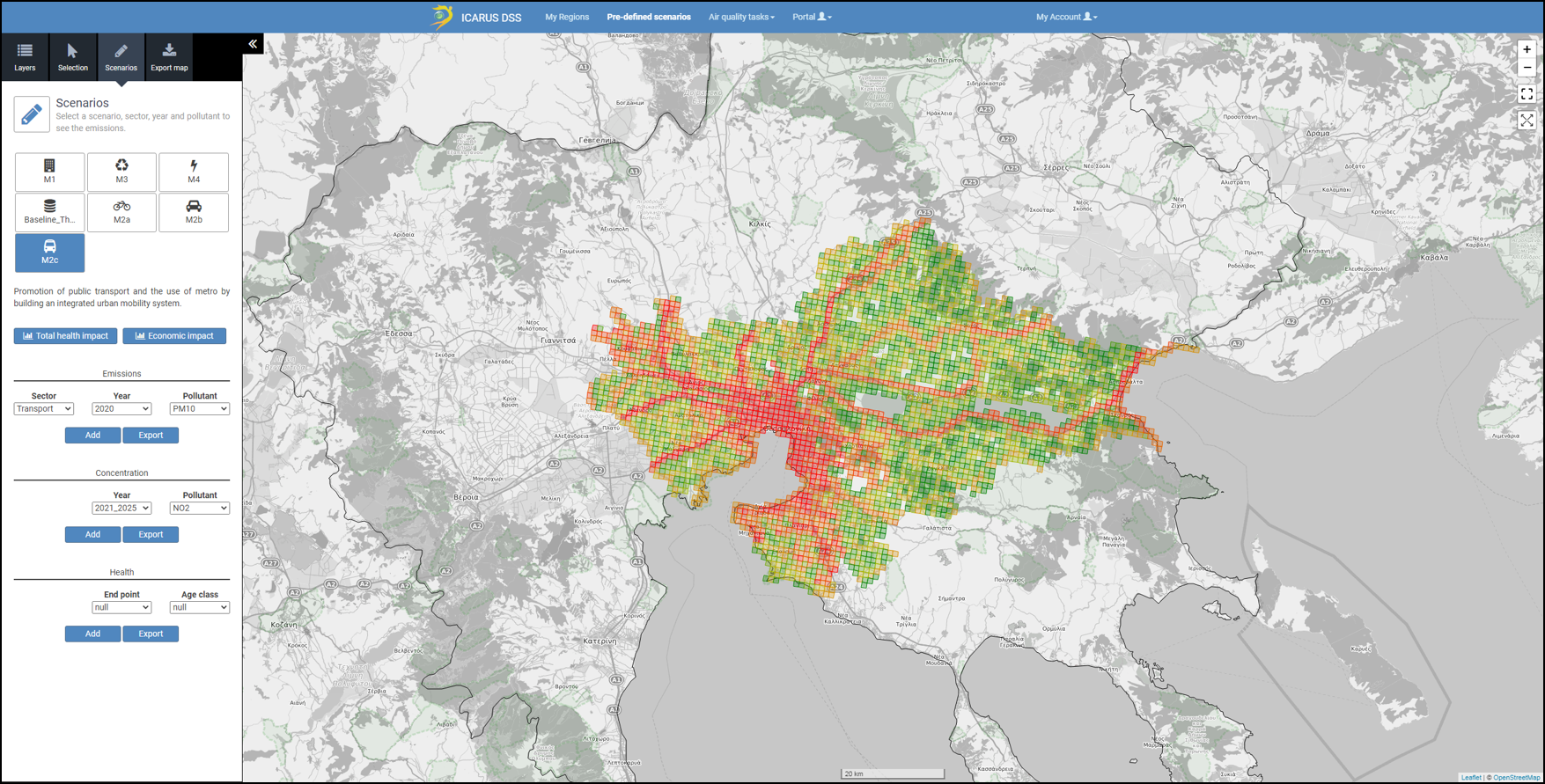This screenshot has width=1545, height=784.
Task: Open the Sector dropdown showing Transport
Action: (x=44, y=409)
